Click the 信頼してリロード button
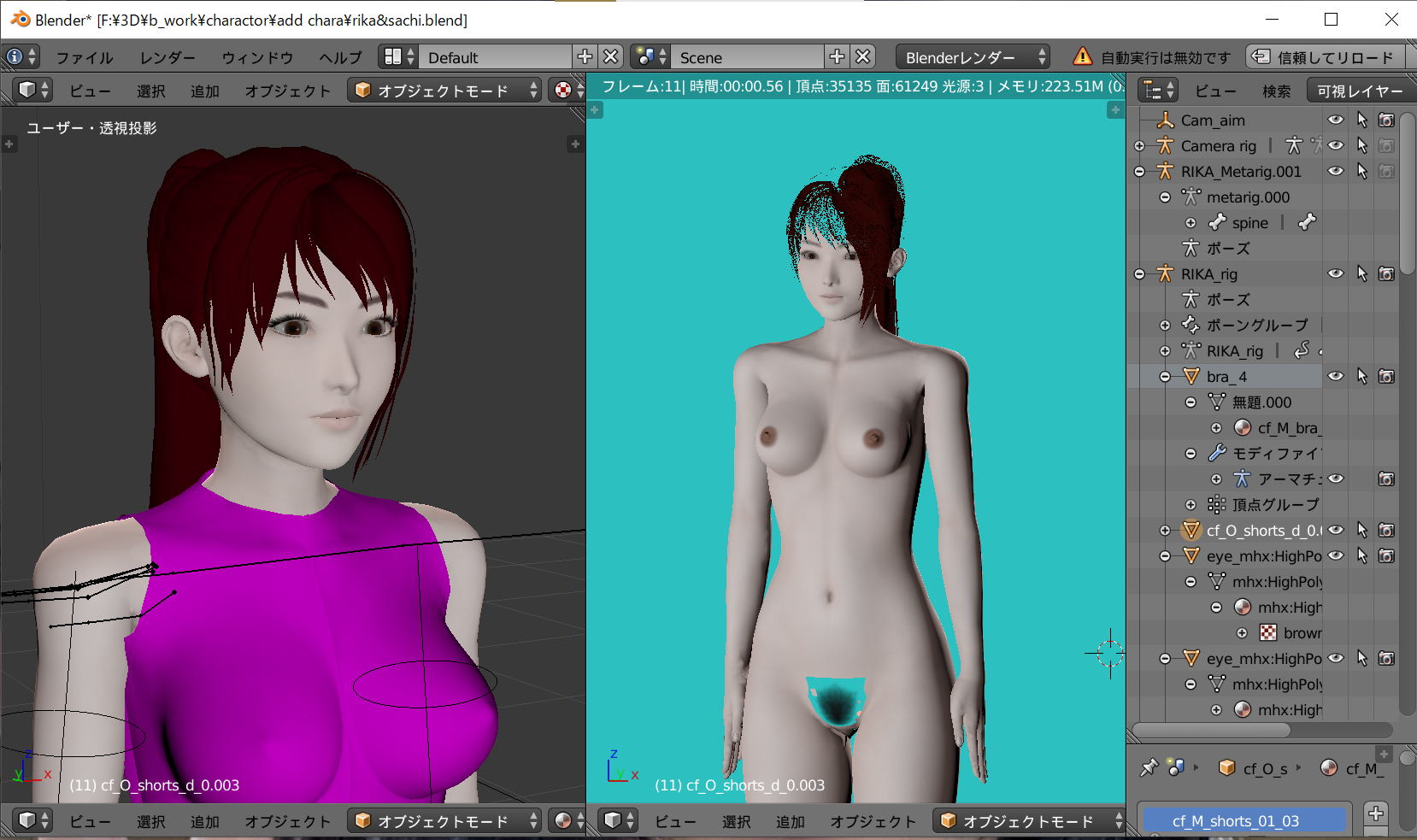The image size is (1417, 840). (1325, 57)
